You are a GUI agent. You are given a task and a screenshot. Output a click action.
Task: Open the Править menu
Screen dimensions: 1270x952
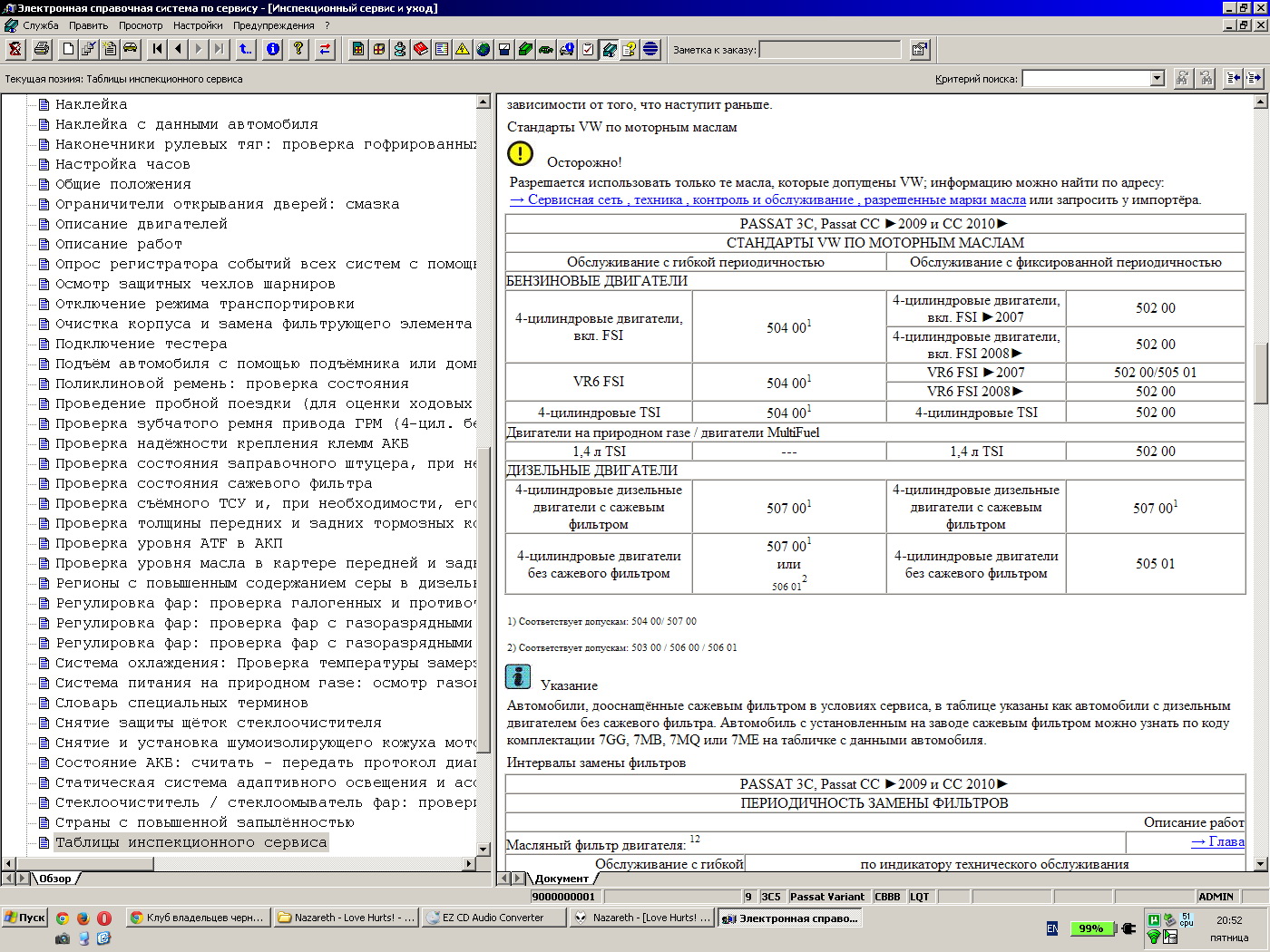[x=89, y=25]
